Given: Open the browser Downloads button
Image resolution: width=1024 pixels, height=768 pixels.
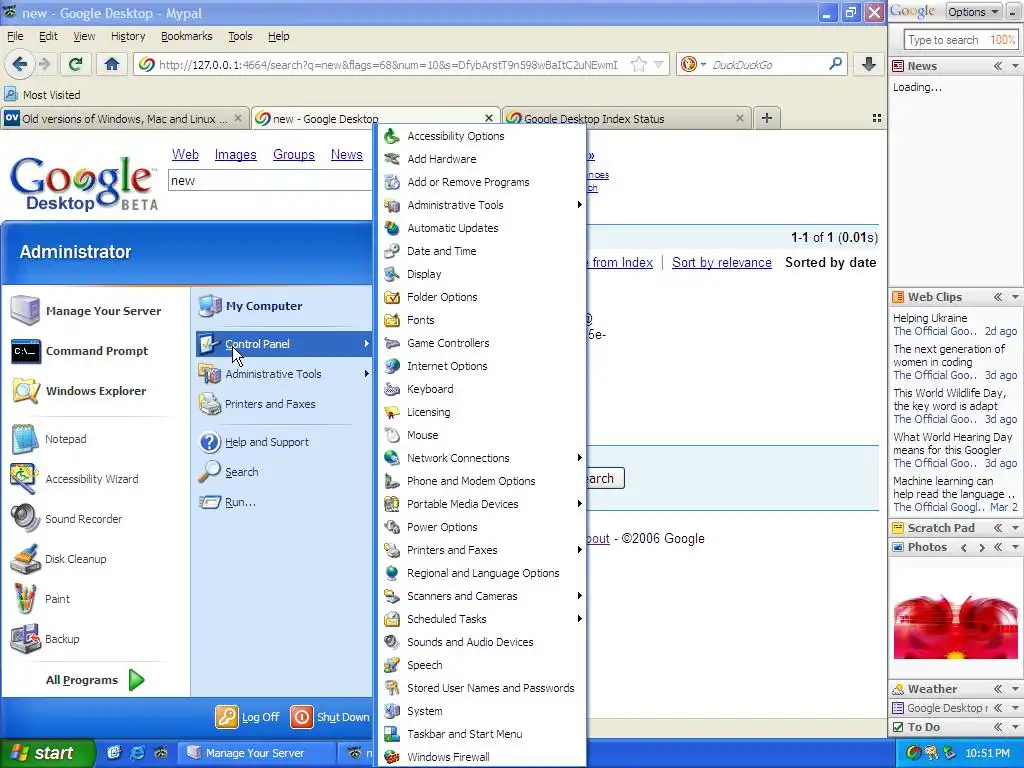Looking at the screenshot, I should point(868,64).
